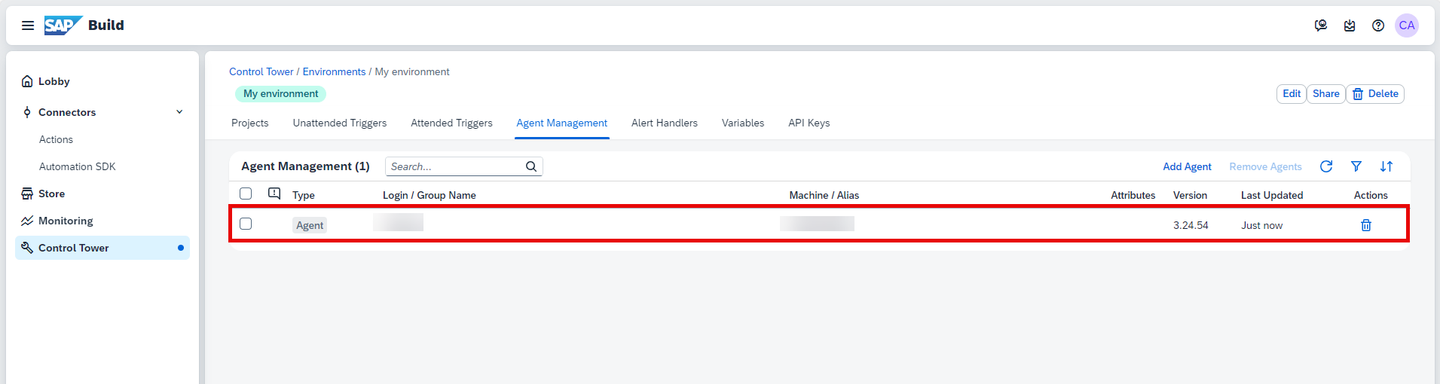Click the My environment tag
Viewport: 1440px width, 384px height.
click(x=281, y=94)
